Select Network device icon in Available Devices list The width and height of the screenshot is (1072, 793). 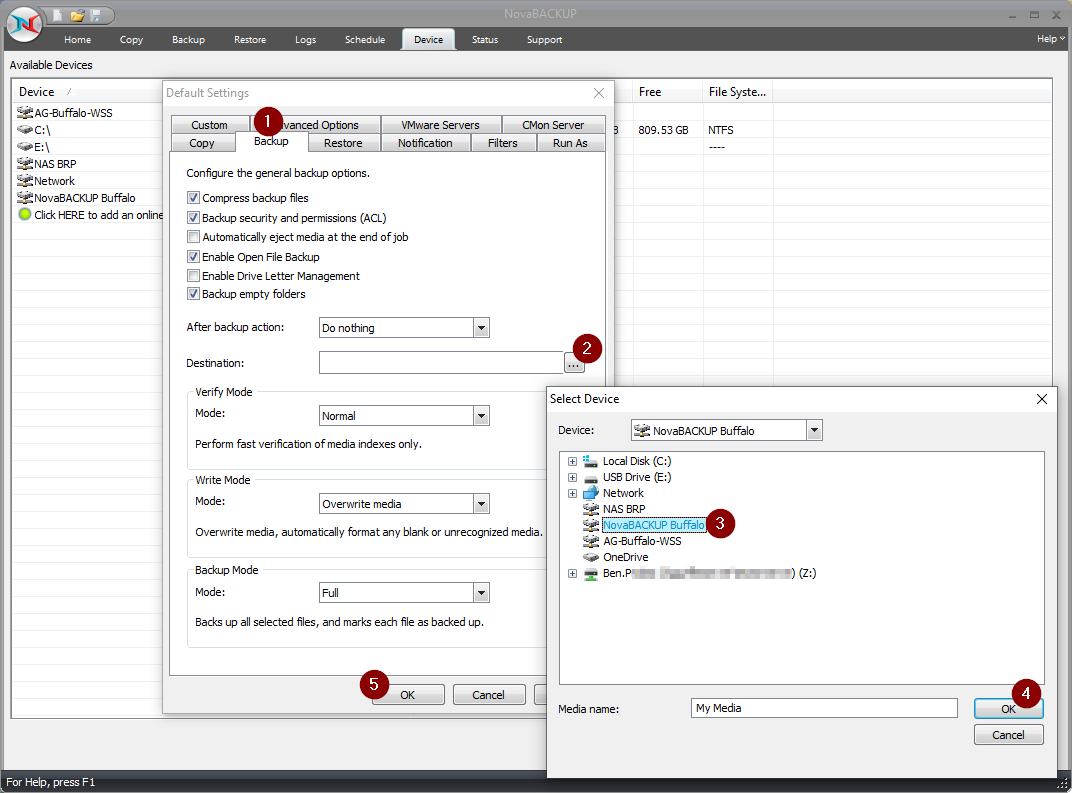coord(25,180)
